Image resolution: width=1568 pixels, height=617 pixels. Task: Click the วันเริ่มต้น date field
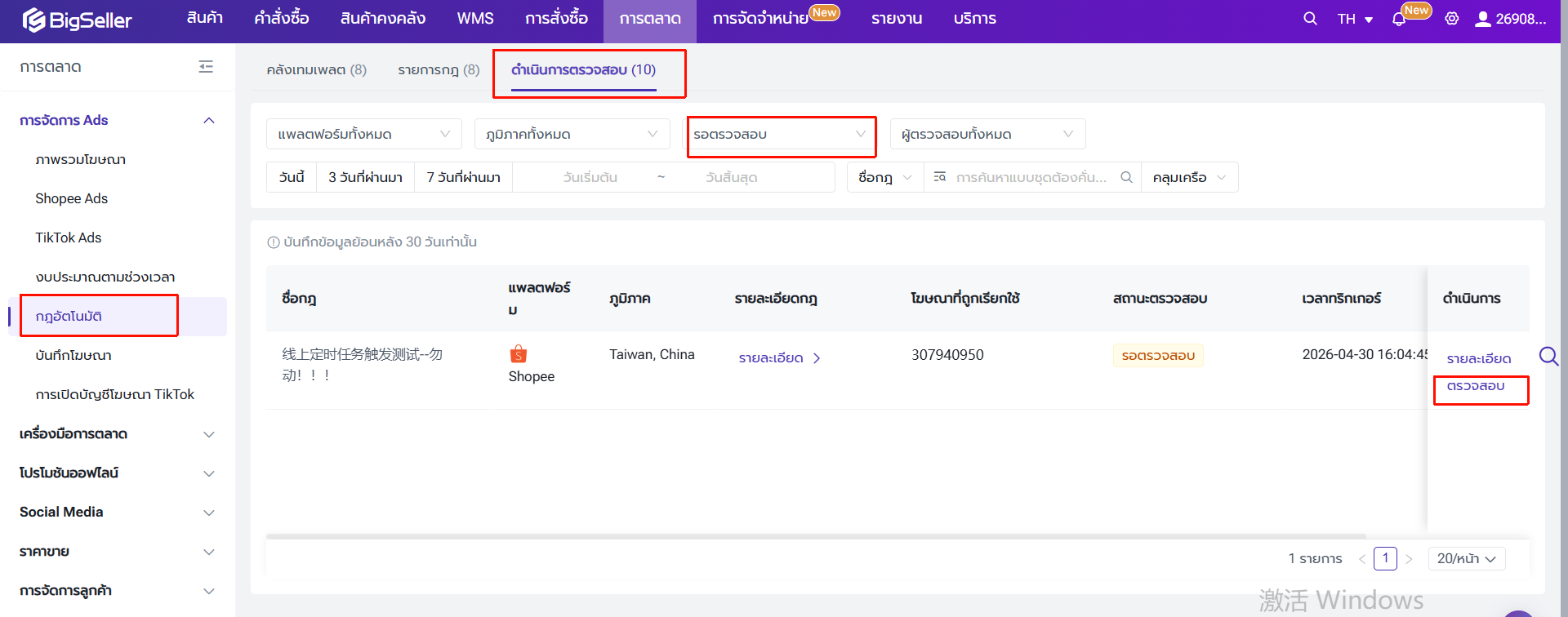coord(590,177)
